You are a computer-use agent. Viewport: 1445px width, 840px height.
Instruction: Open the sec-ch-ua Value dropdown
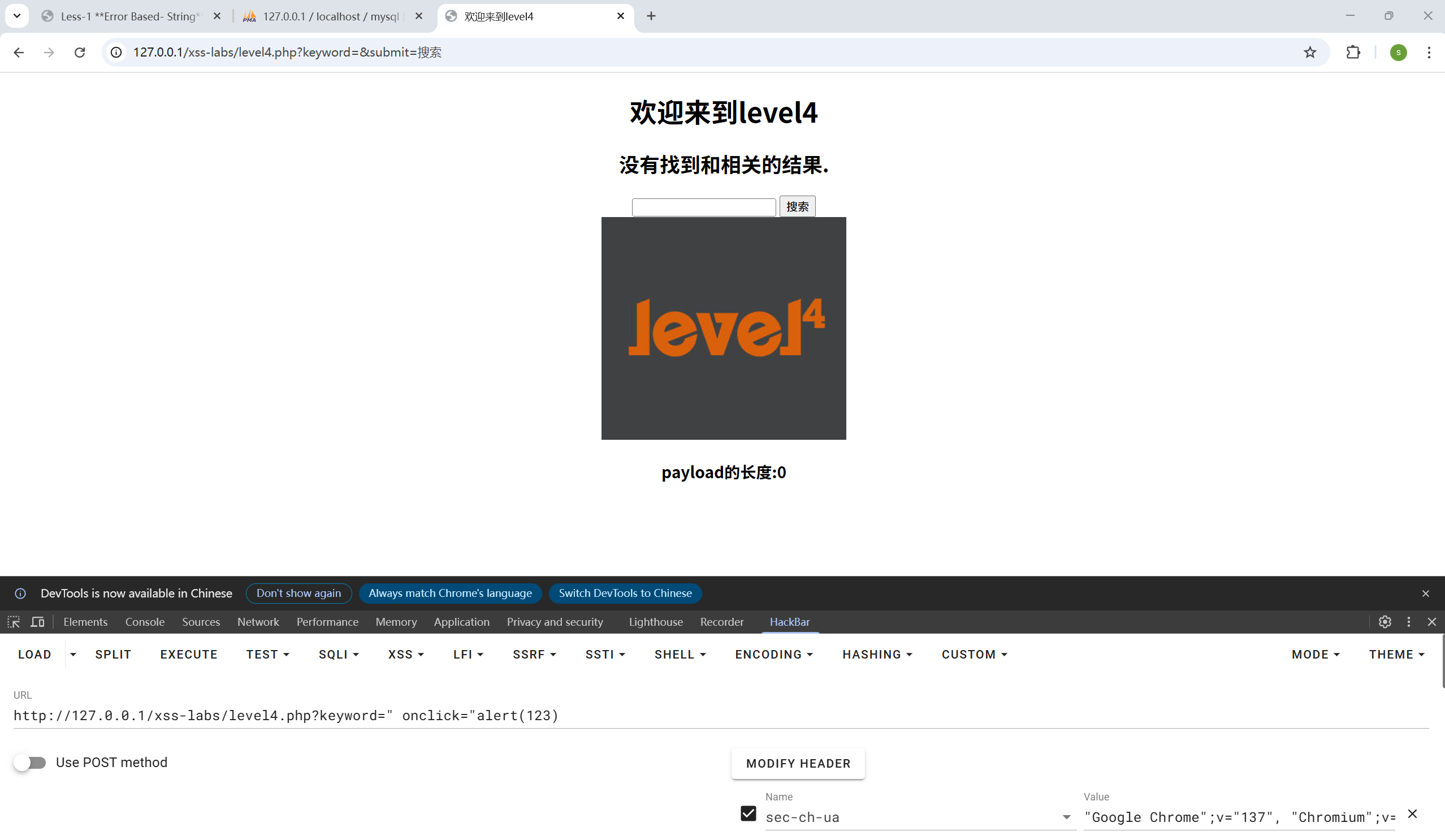[x=1067, y=817]
